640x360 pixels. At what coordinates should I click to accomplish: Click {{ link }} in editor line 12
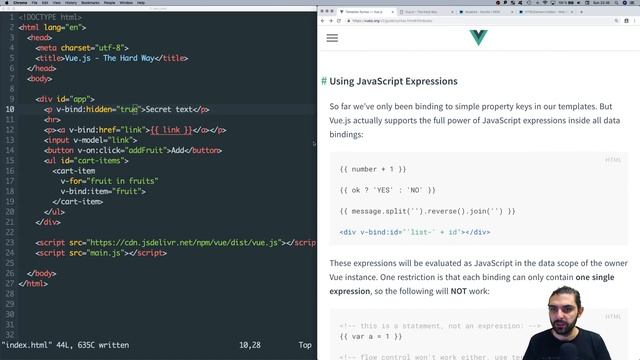[171, 130]
